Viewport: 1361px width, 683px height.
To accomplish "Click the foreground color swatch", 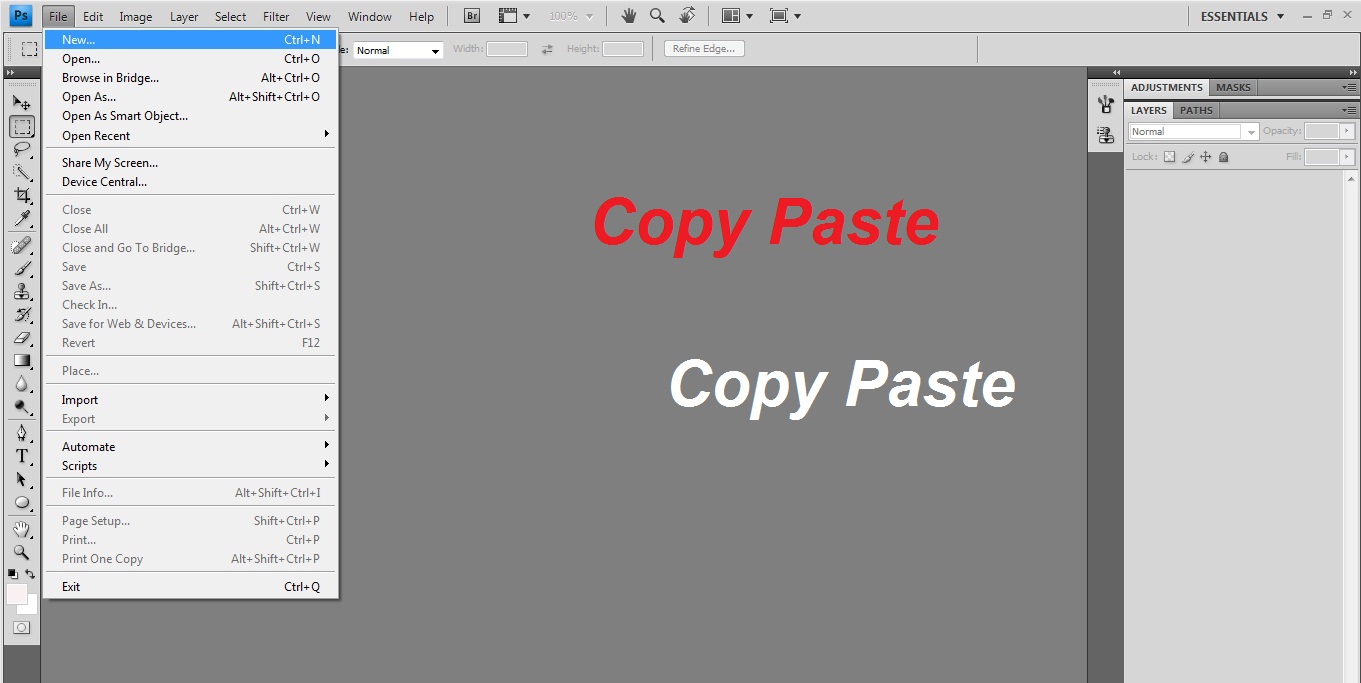I will tap(17, 594).
